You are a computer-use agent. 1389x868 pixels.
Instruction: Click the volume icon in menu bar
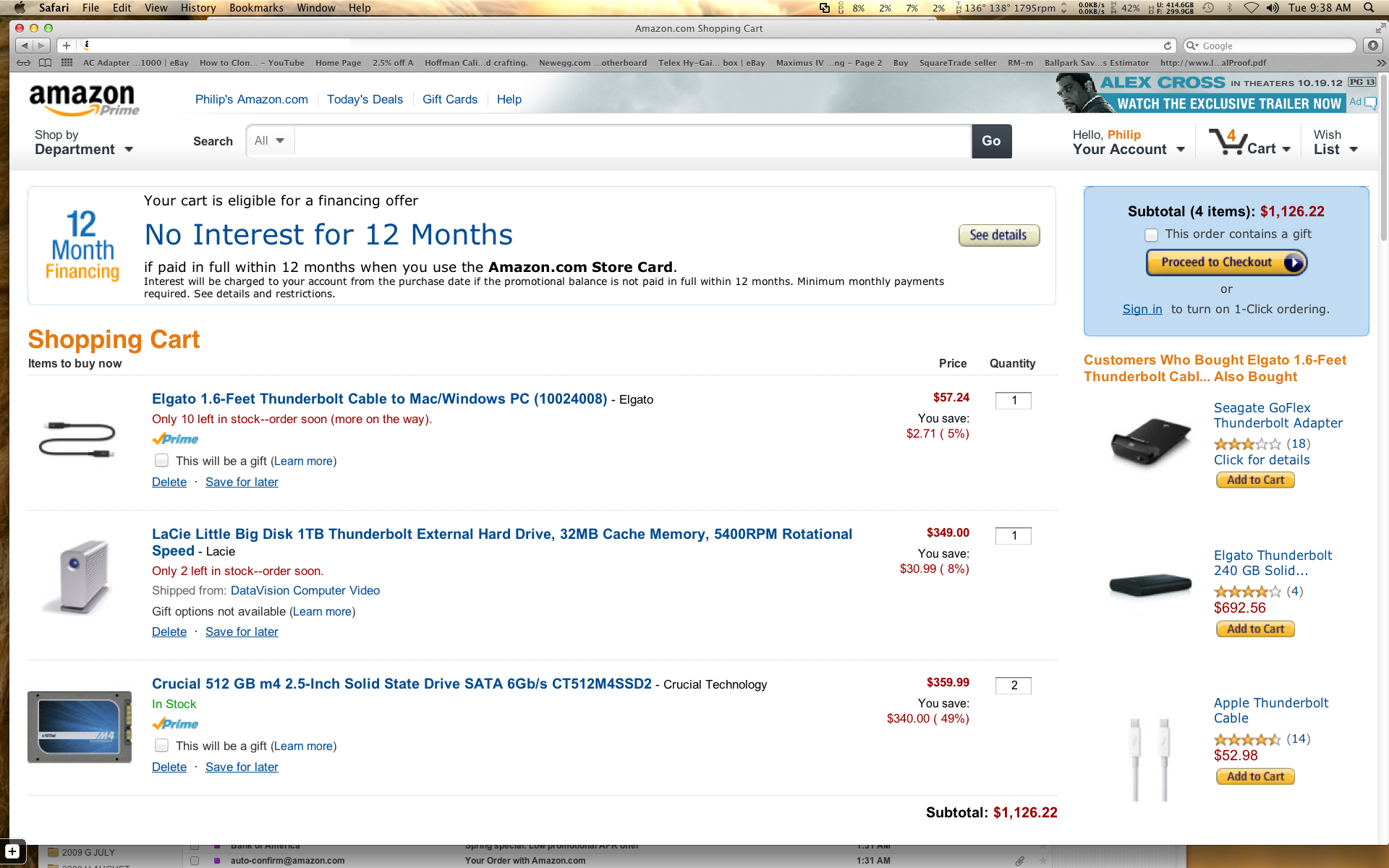tap(1273, 8)
